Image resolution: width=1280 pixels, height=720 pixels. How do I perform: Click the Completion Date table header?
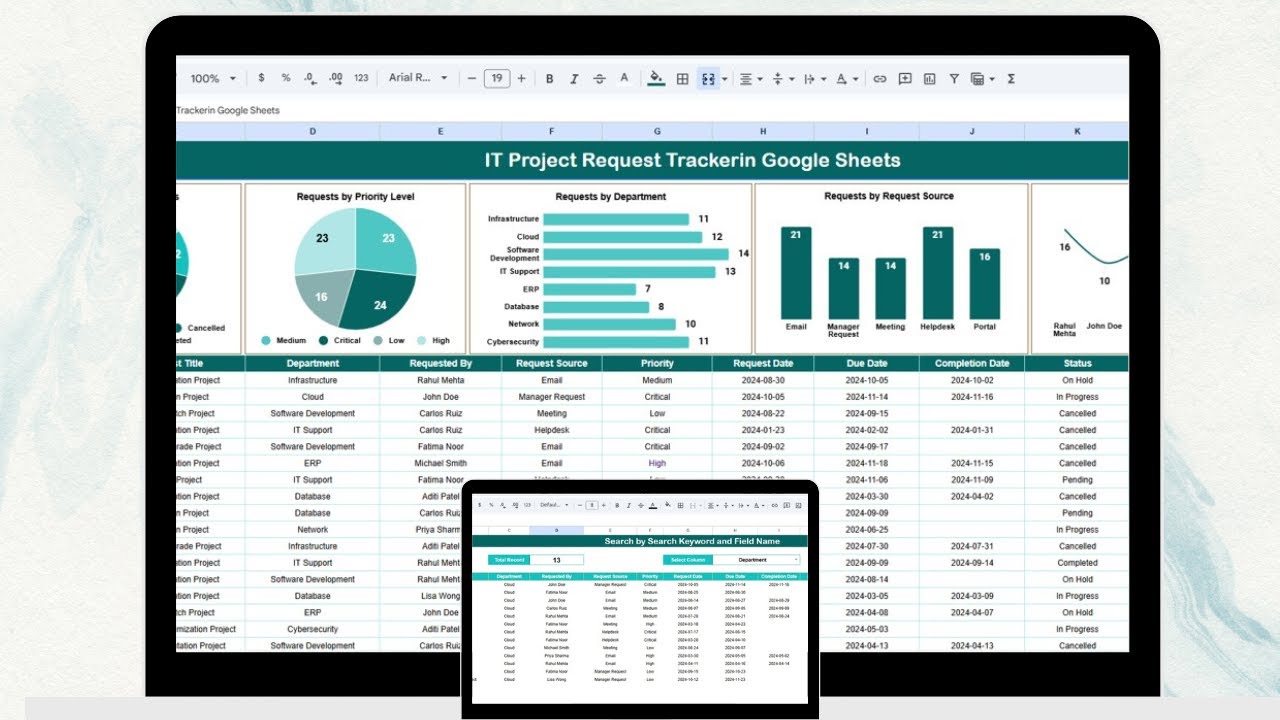(x=972, y=363)
